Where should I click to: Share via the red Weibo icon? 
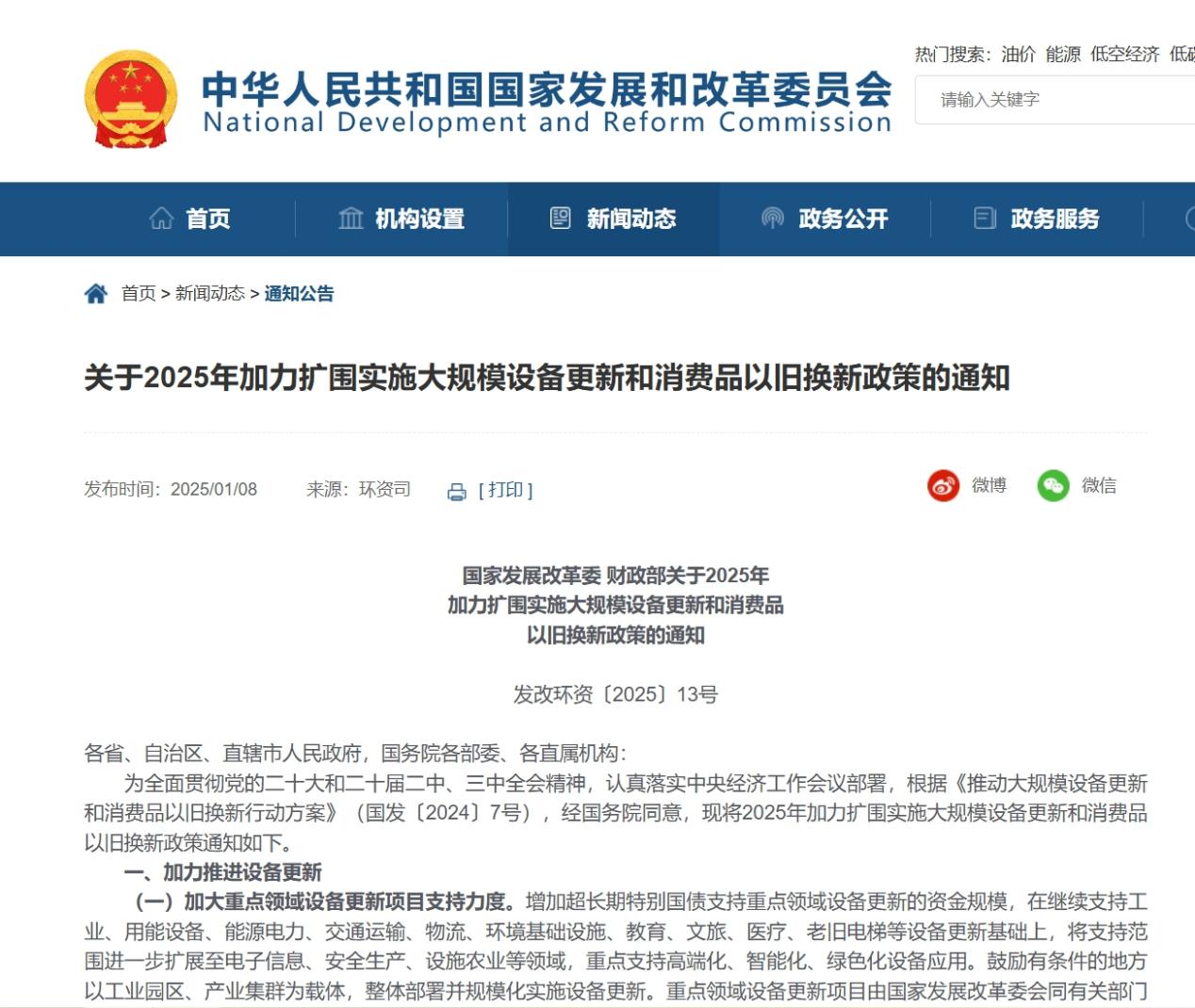943,486
